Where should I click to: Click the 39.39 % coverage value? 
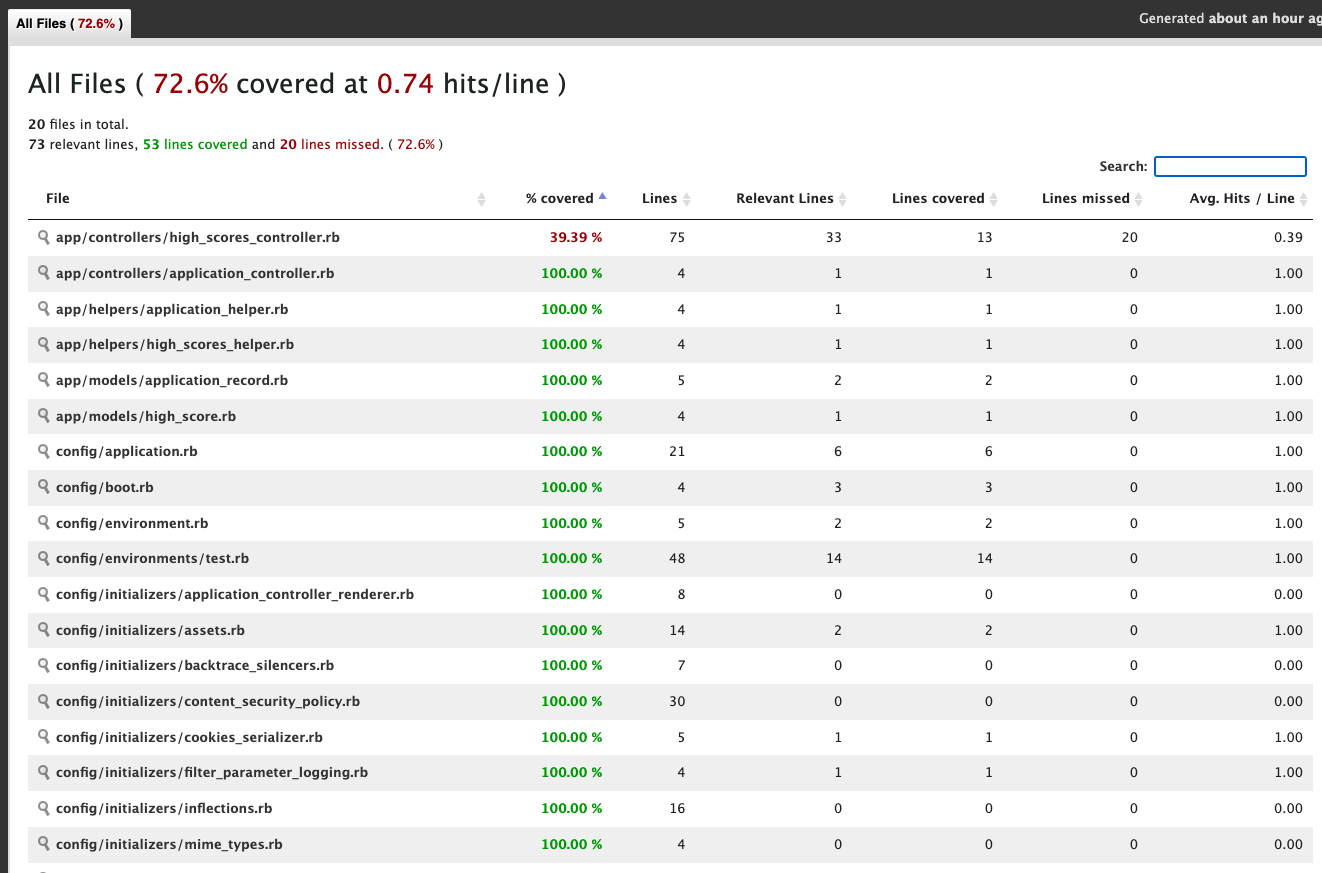coord(576,238)
